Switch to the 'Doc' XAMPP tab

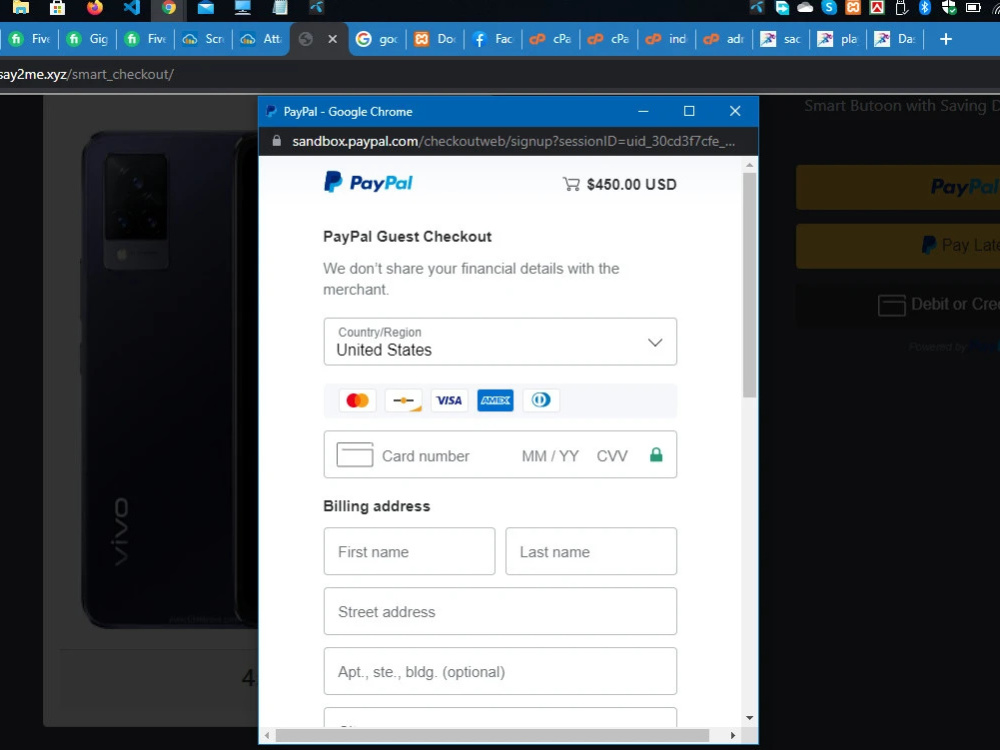(x=435, y=39)
